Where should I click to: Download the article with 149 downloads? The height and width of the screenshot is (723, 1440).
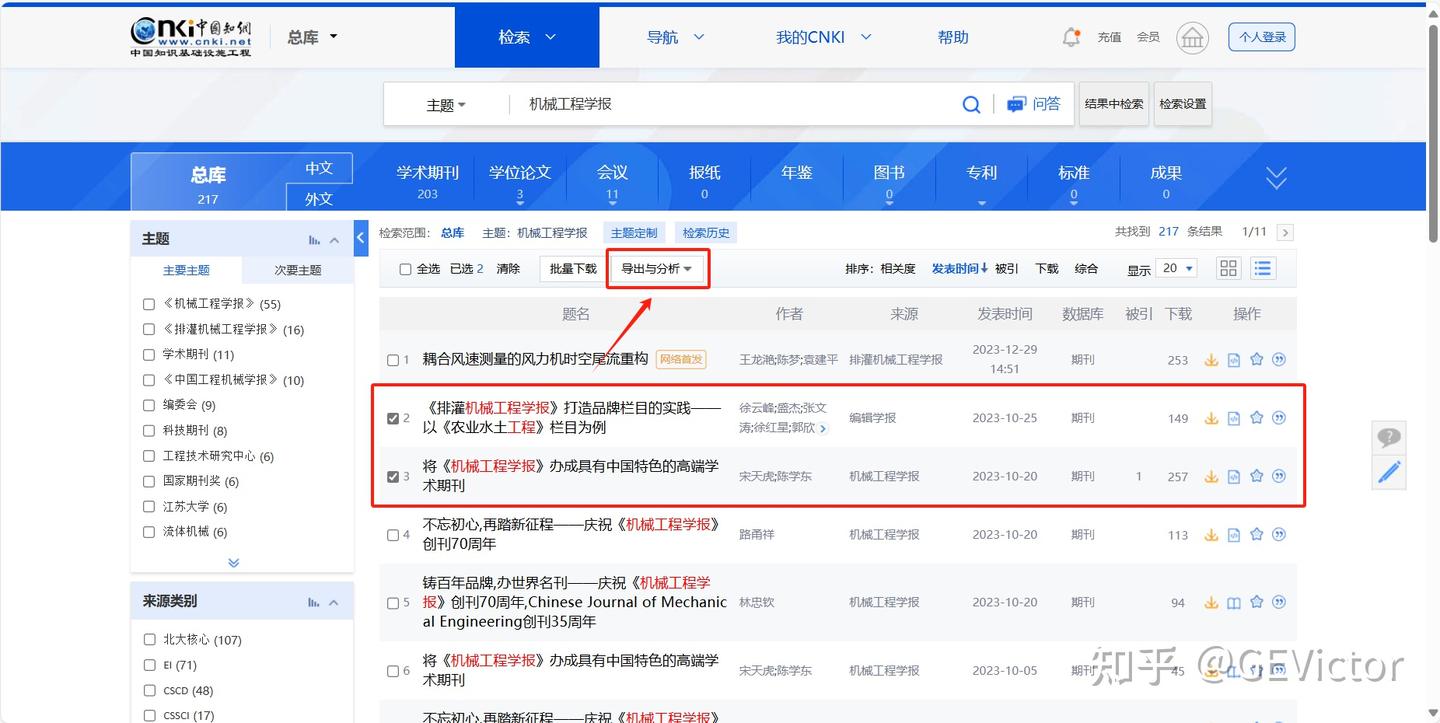(1211, 418)
